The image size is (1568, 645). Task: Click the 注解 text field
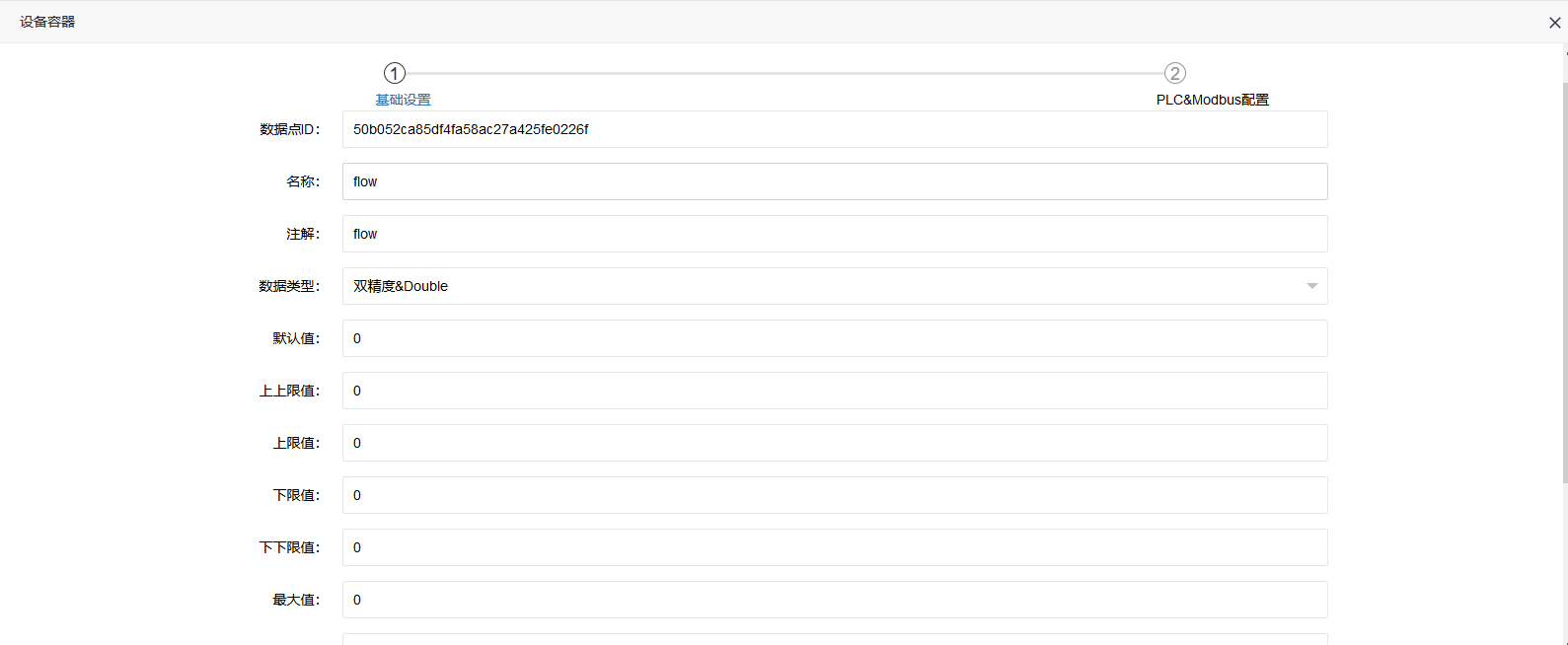pyautogui.click(x=834, y=234)
